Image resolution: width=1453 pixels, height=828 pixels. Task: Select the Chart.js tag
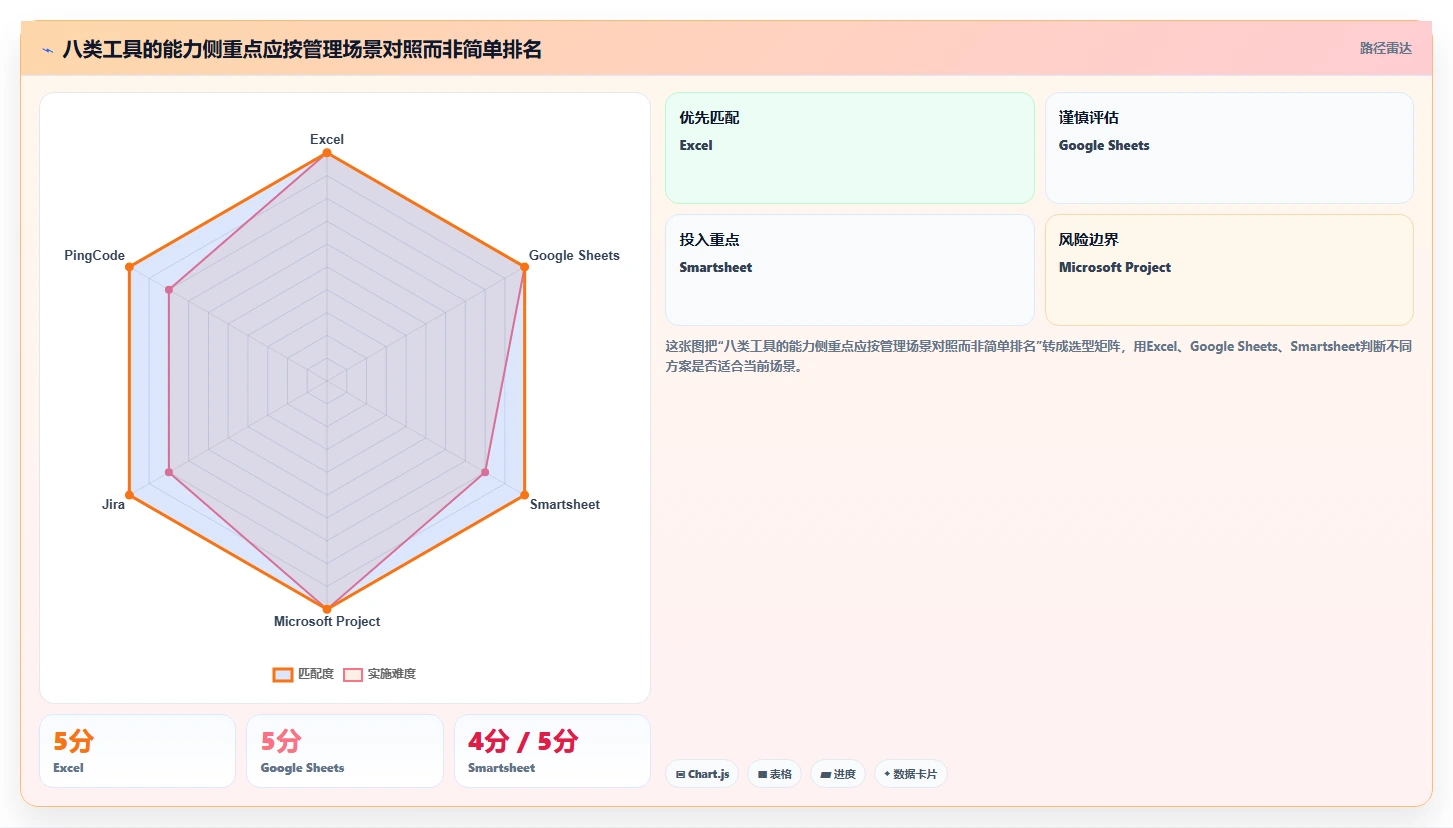click(x=702, y=774)
